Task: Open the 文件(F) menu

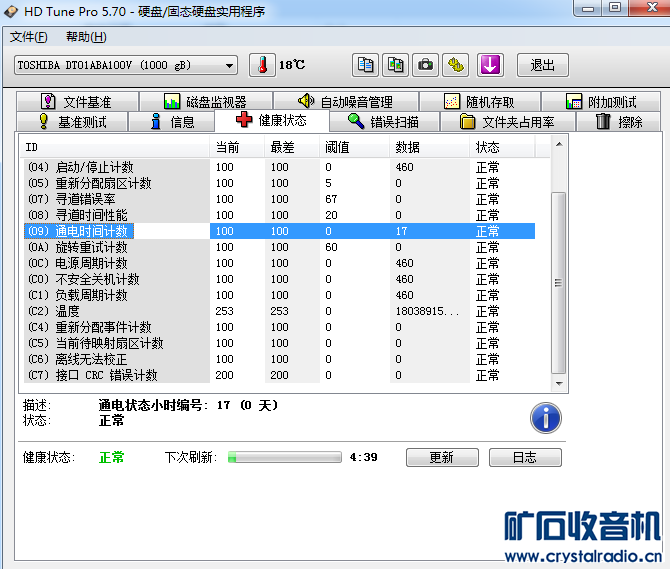Action: coord(29,37)
